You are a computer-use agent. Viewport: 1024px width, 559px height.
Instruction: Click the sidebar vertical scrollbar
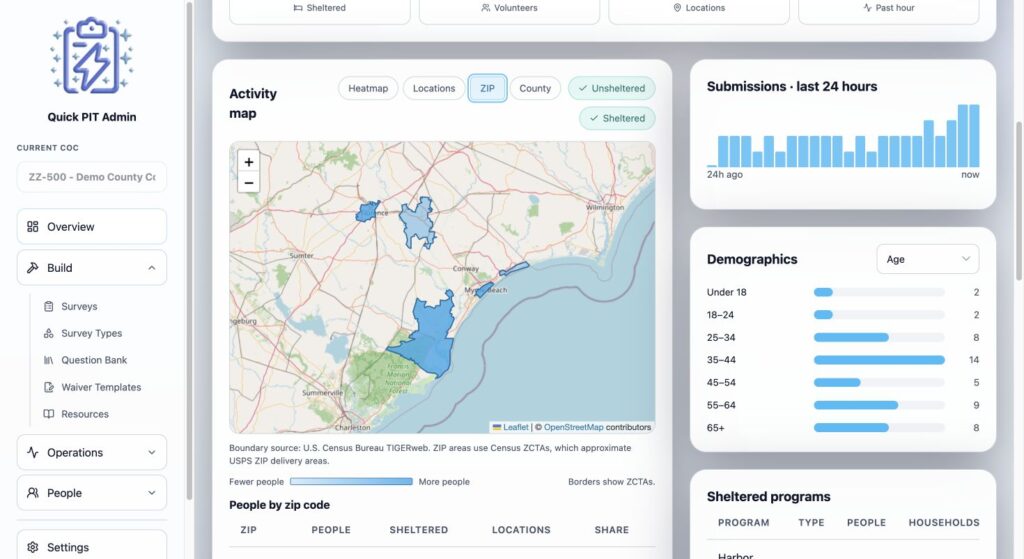coord(189,251)
